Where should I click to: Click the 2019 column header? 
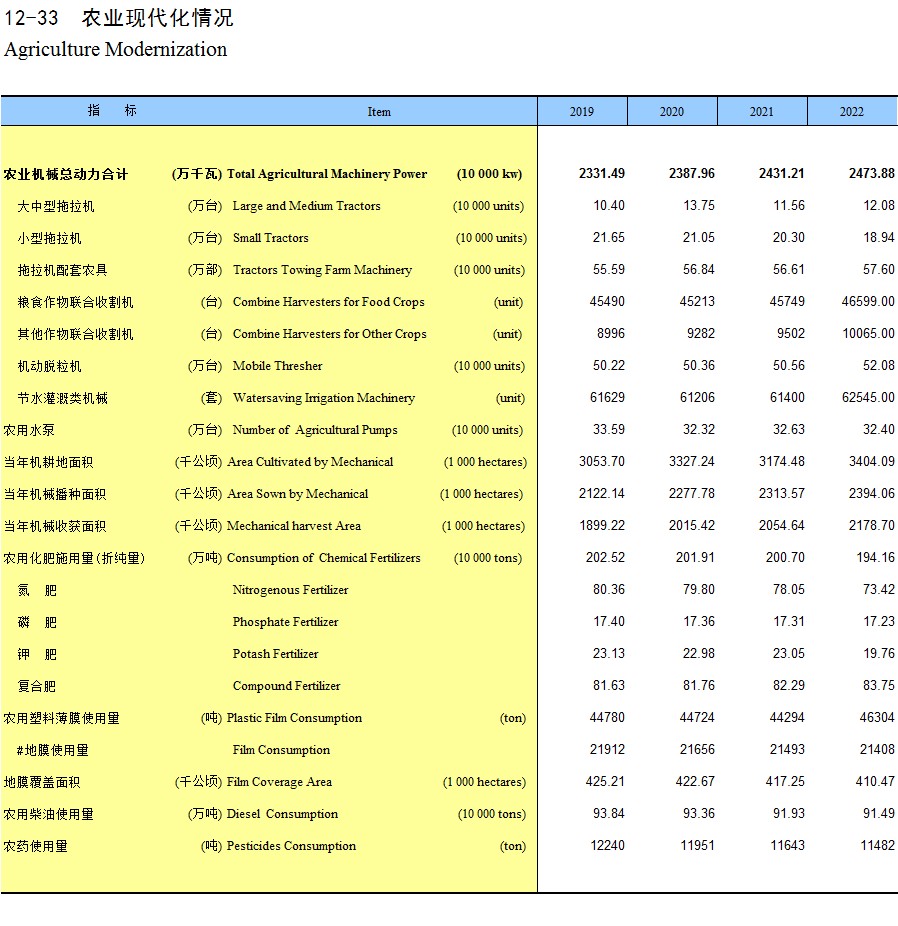tap(582, 112)
